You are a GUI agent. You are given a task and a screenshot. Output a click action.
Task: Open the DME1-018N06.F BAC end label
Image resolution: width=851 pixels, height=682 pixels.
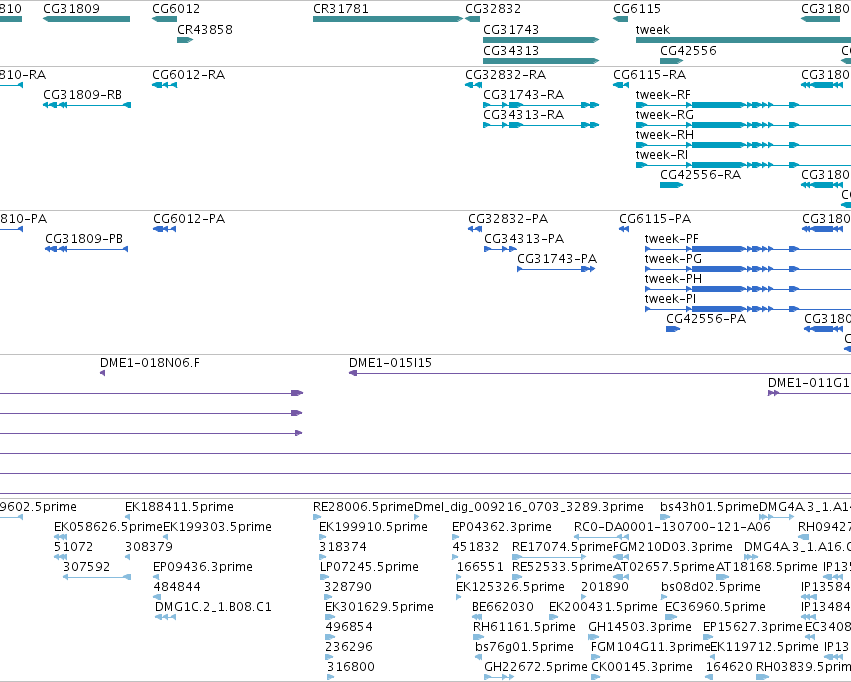point(149,362)
